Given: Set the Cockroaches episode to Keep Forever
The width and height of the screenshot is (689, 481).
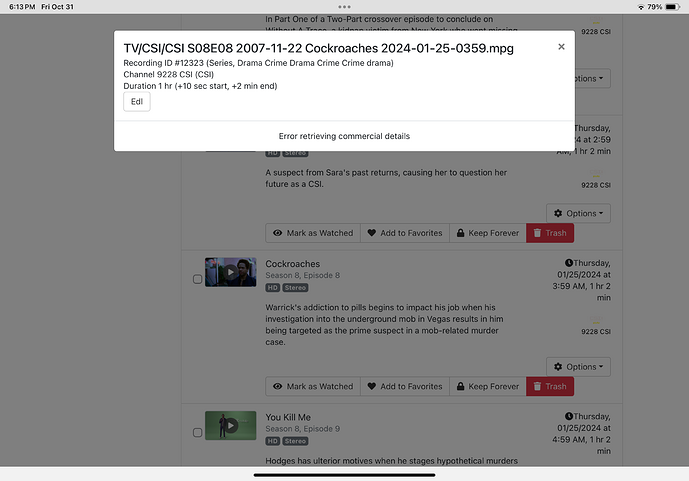Looking at the screenshot, I should tap(487, 386).
